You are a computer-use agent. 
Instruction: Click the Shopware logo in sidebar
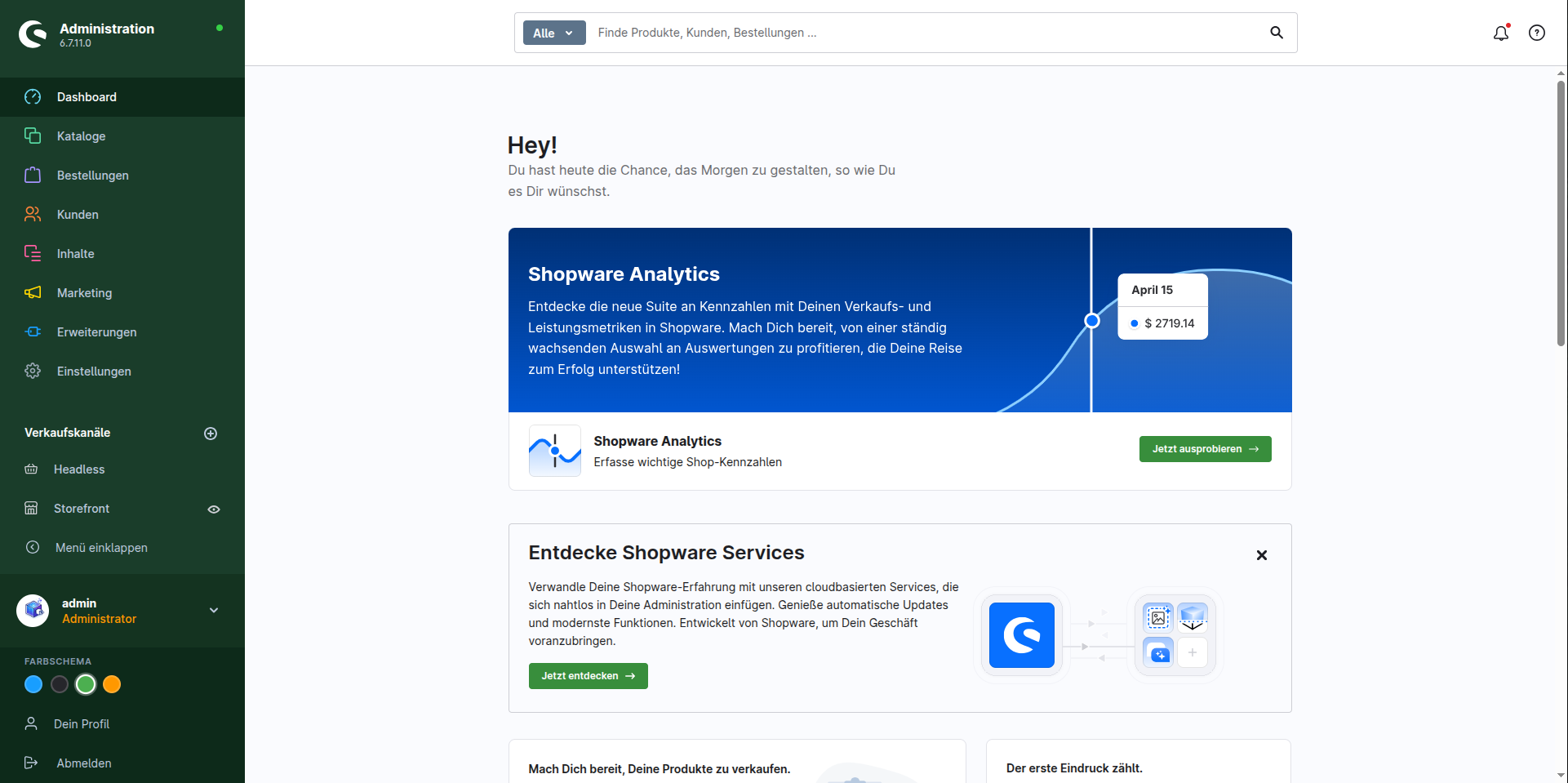33,34
